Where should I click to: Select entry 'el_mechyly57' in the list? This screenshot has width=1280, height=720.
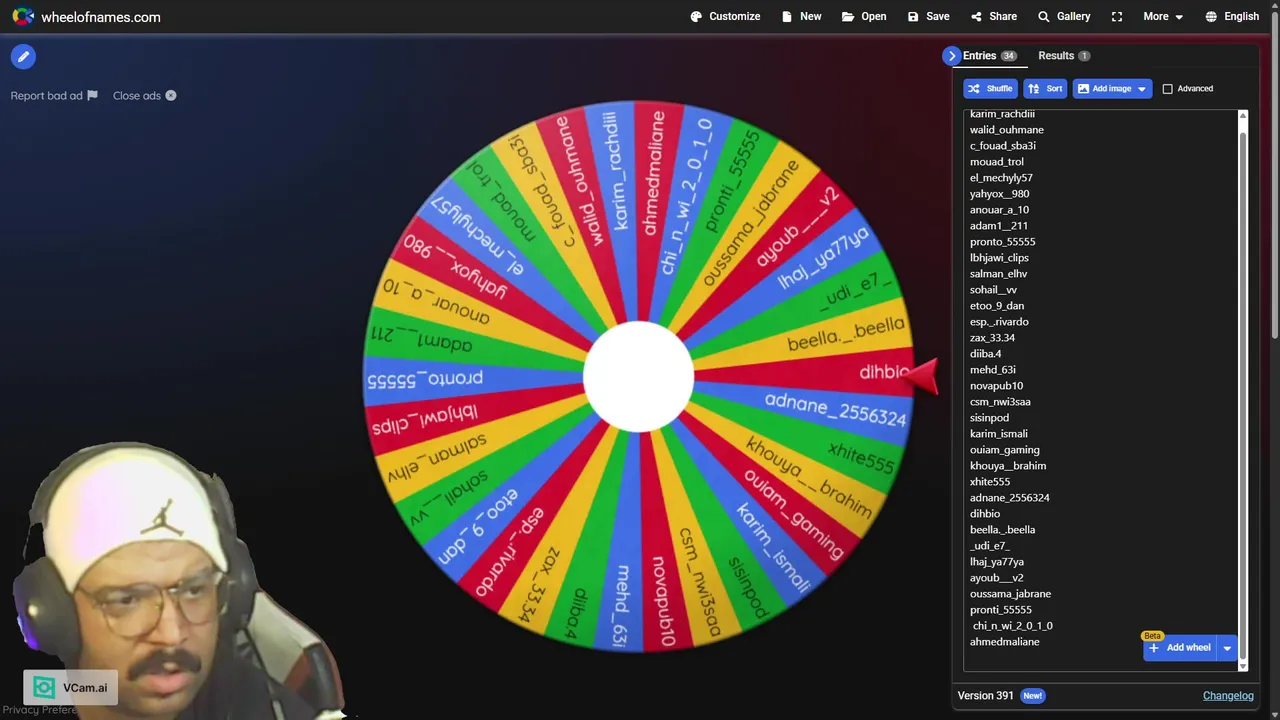coord(1001,178)
